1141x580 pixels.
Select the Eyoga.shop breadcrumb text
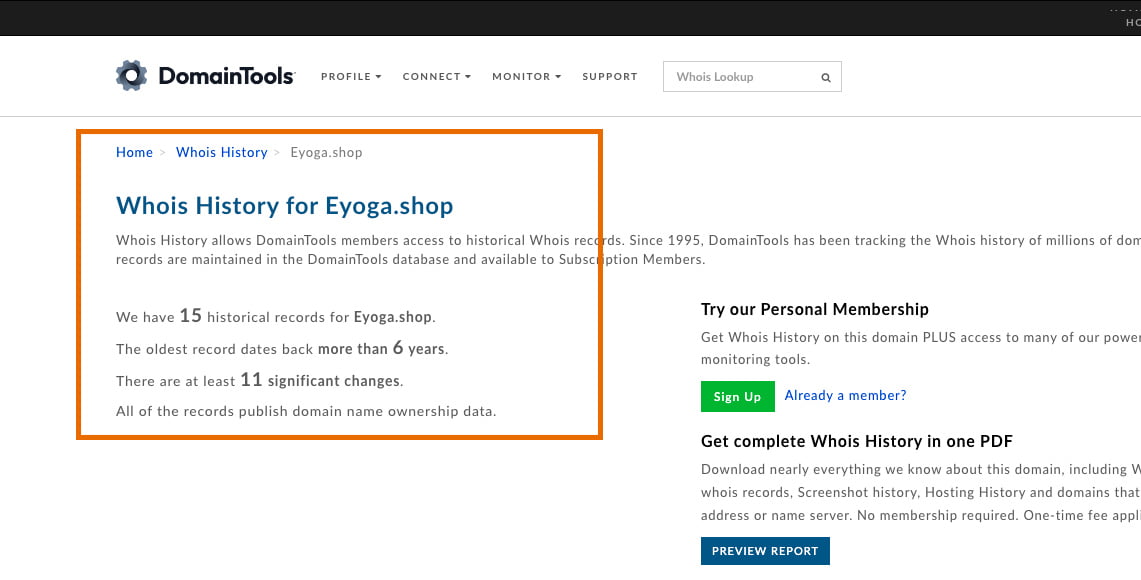pos(326,153)
